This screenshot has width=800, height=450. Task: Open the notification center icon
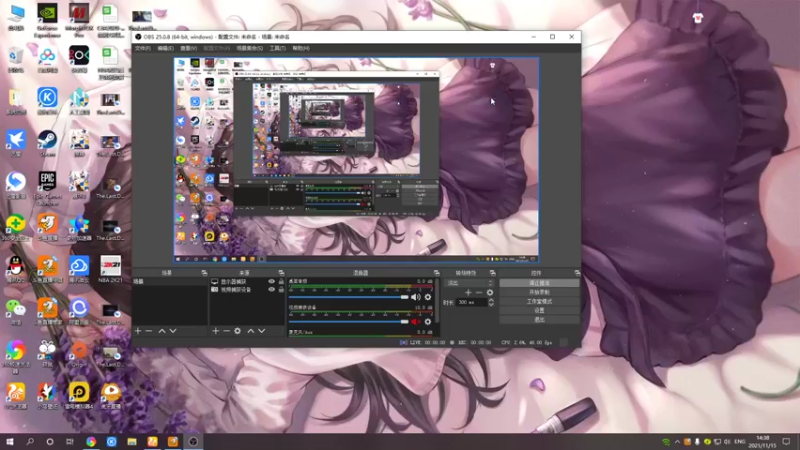pyautogui.click(x=786, y=442)
